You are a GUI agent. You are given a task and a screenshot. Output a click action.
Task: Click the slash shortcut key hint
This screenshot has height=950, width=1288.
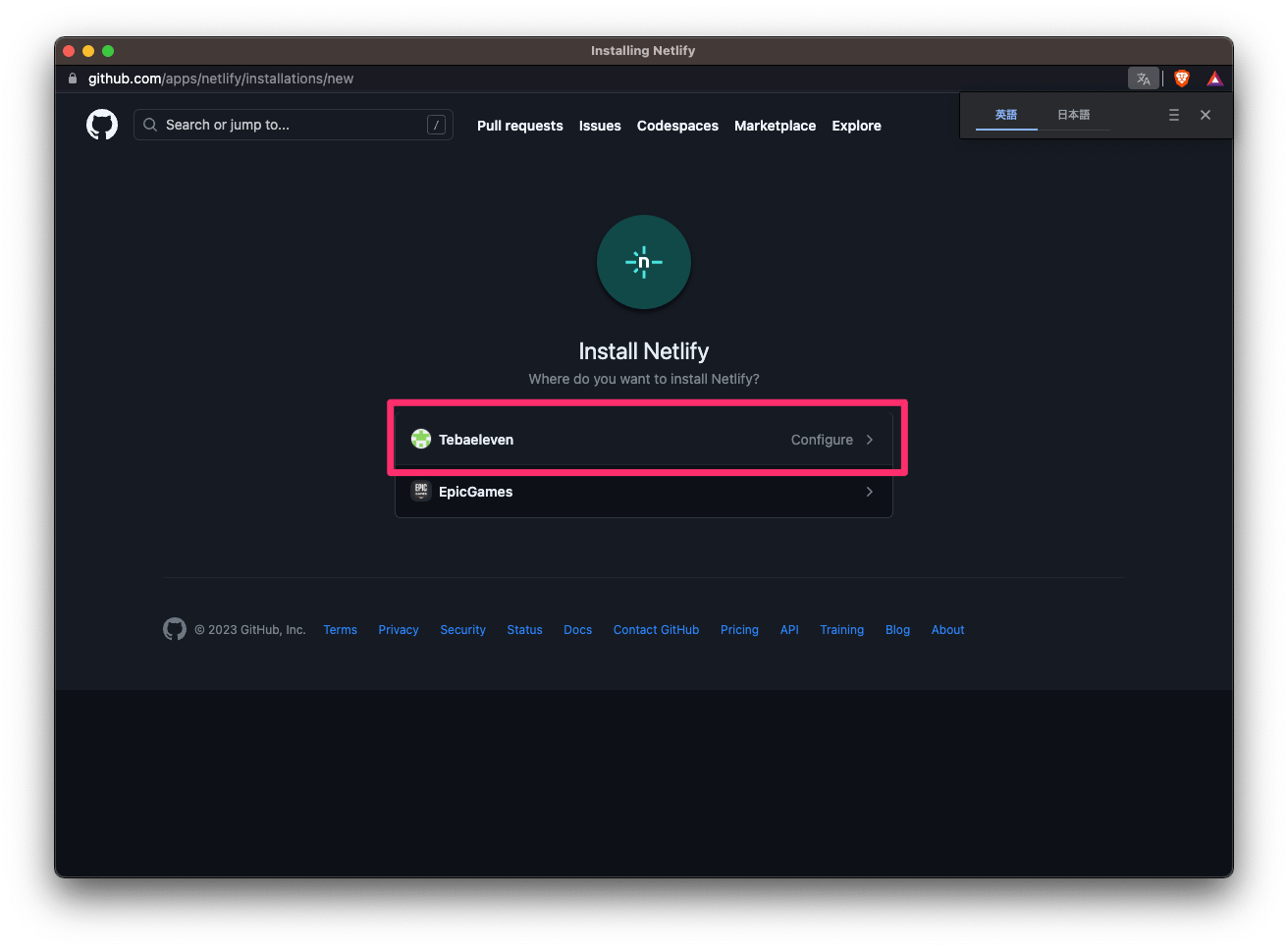[436, 125]
